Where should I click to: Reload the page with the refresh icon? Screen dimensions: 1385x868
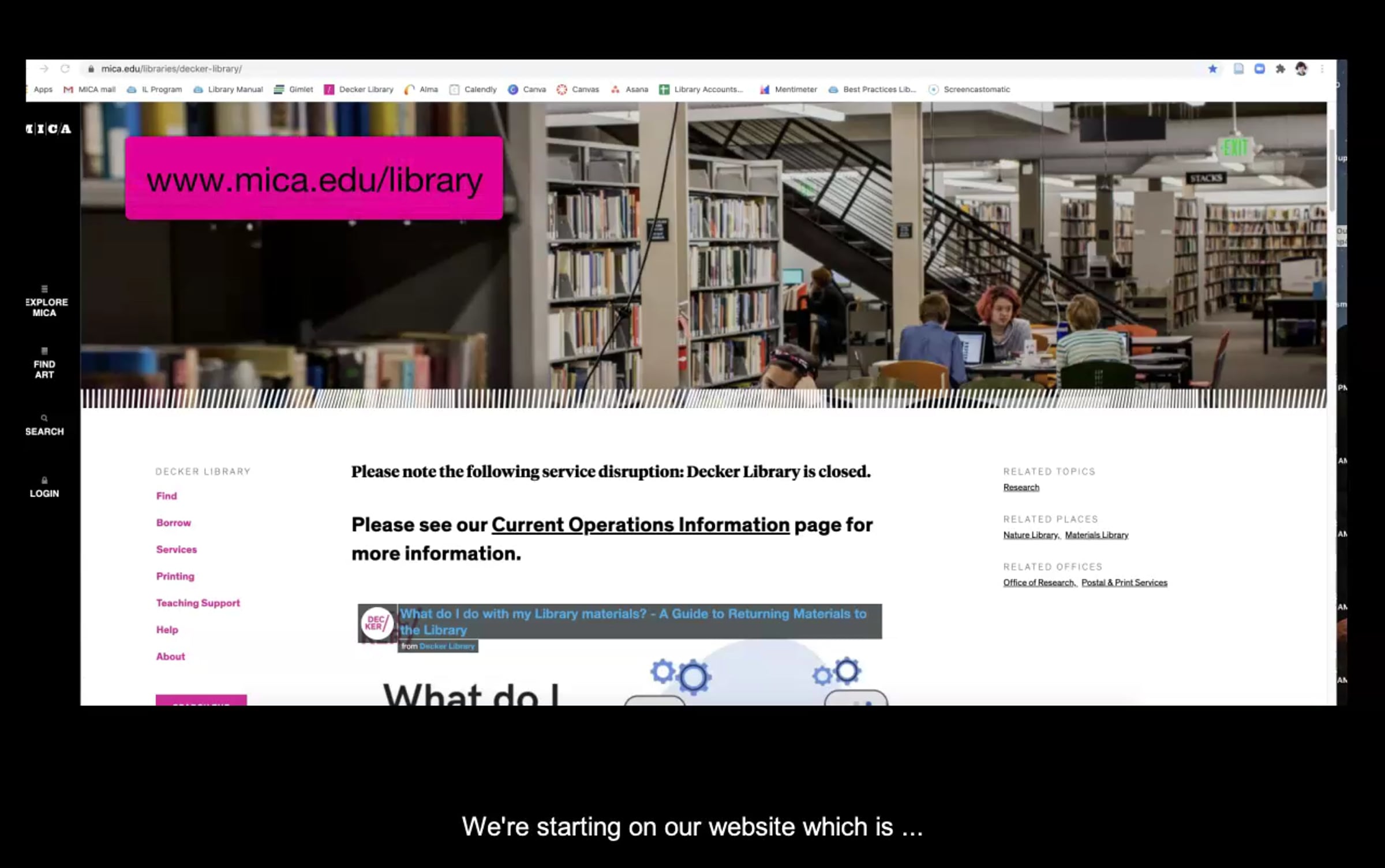pos(65,69)
